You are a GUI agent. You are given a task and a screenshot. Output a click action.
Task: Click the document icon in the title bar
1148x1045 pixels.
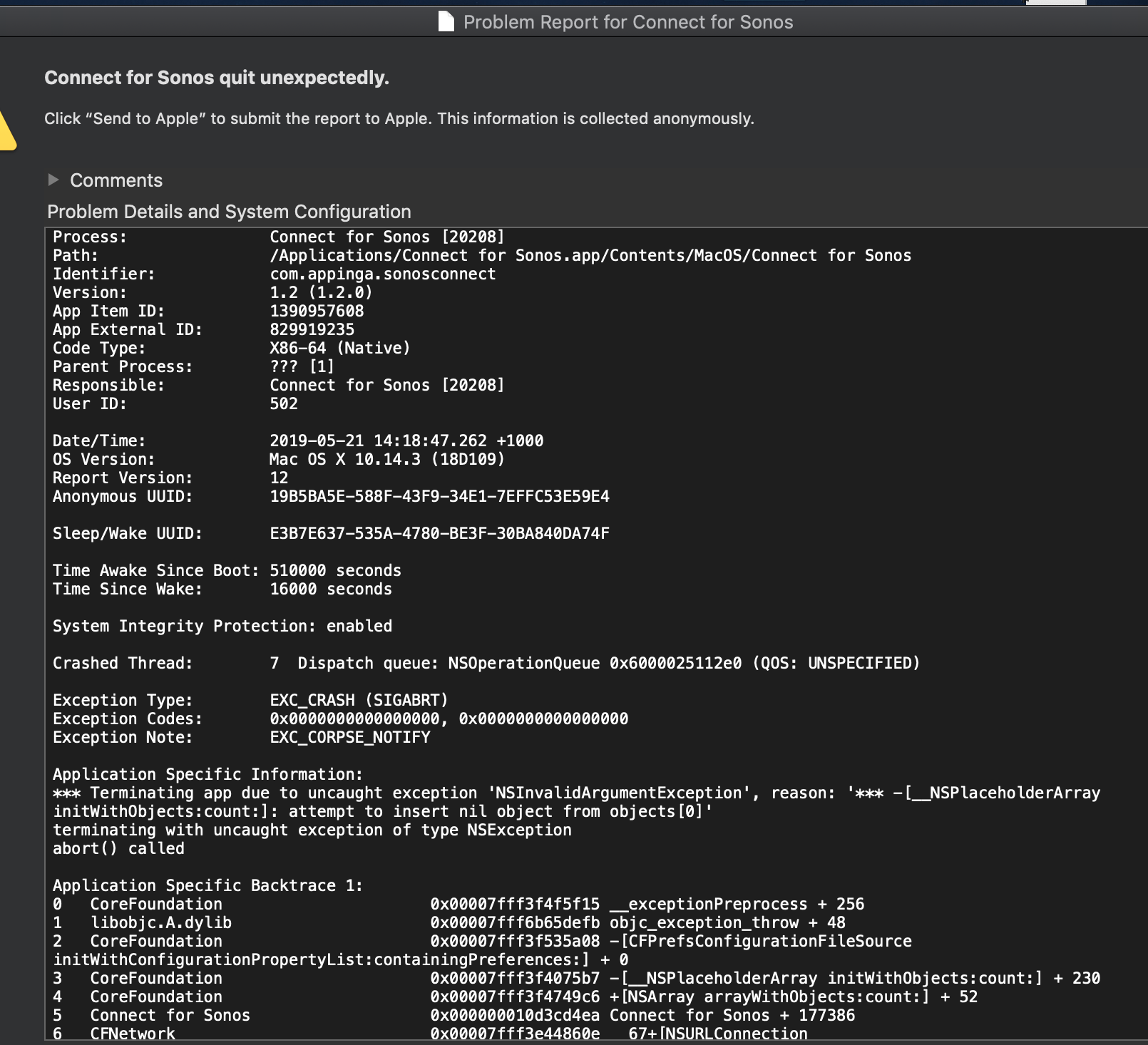pos(446,22)
